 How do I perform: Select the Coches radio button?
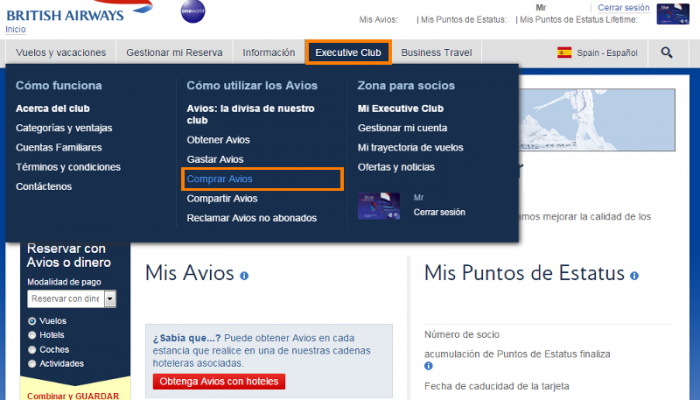click(x=32, y=350)
